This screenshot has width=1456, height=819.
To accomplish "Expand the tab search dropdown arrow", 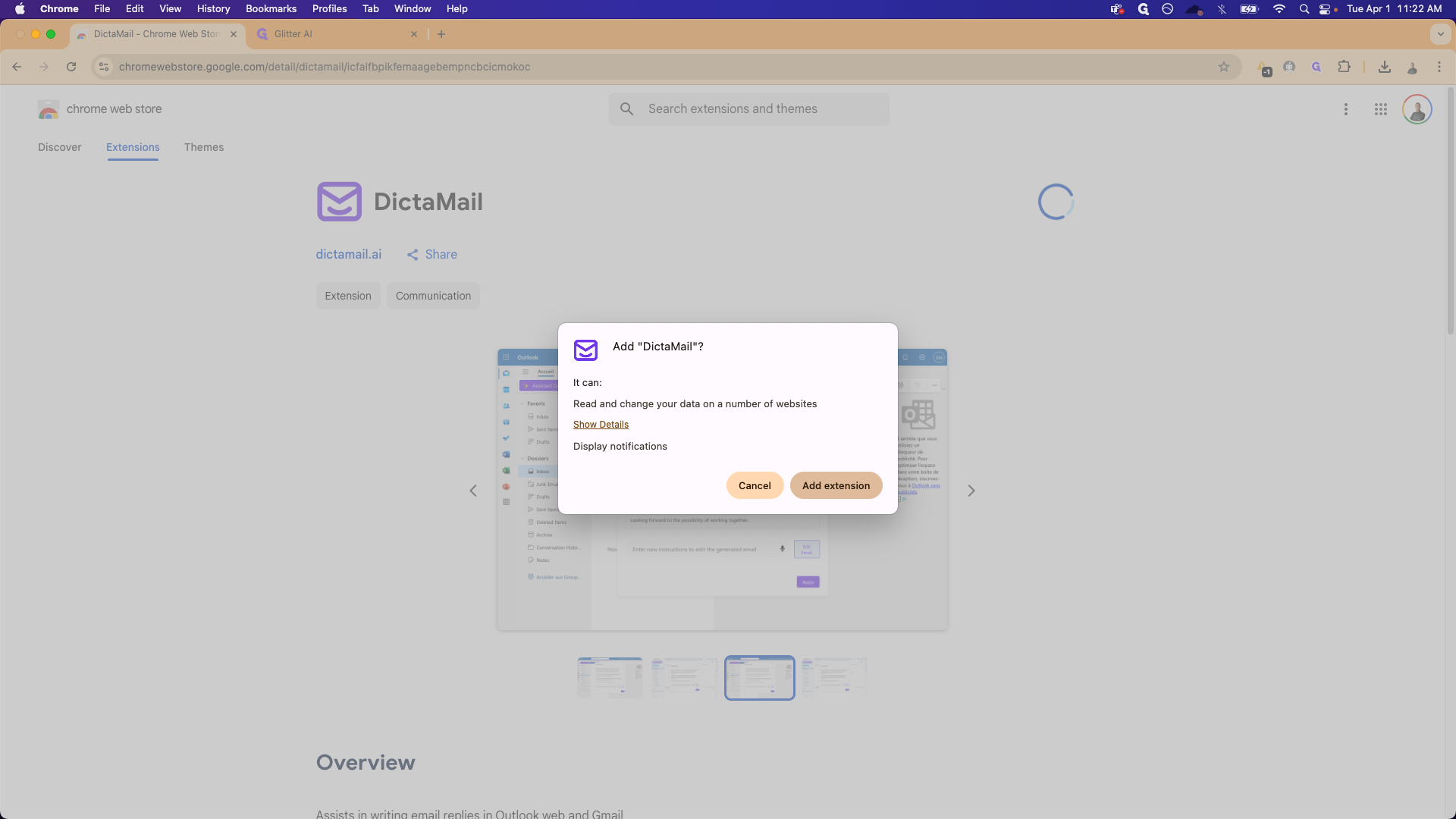I will [1440, 34].
